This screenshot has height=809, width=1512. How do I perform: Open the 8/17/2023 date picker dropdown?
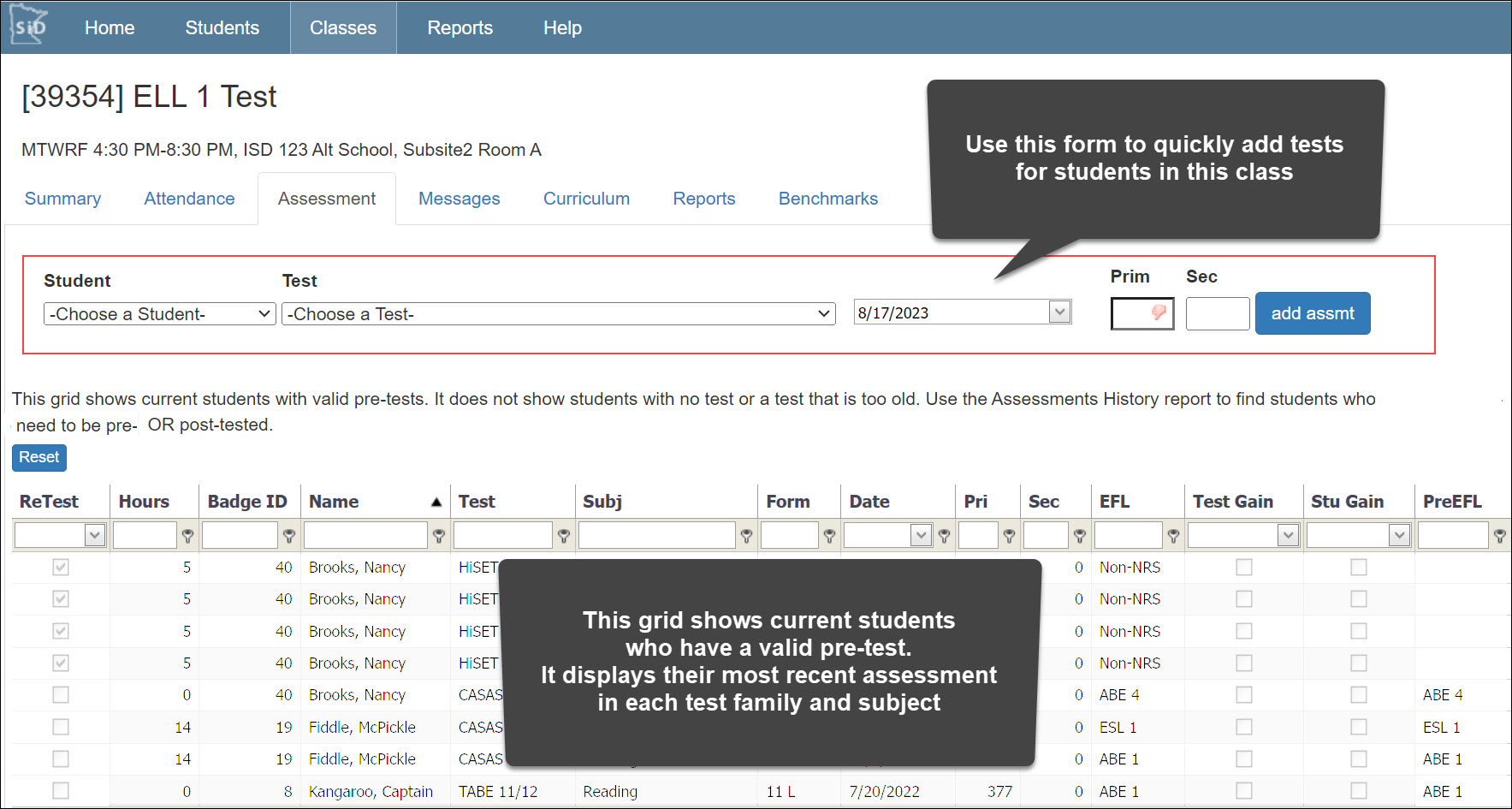(x=1060, y=312)
